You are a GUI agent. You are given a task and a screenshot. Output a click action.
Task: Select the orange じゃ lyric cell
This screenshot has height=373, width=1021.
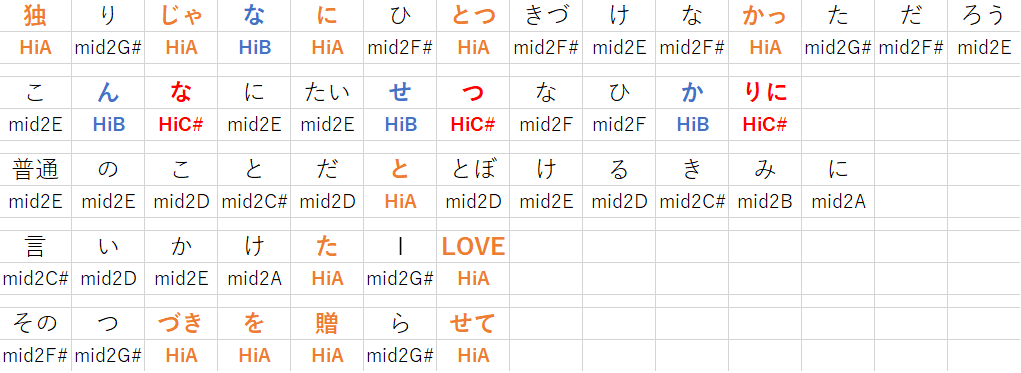pyautogui.click(x=182, y=16)
